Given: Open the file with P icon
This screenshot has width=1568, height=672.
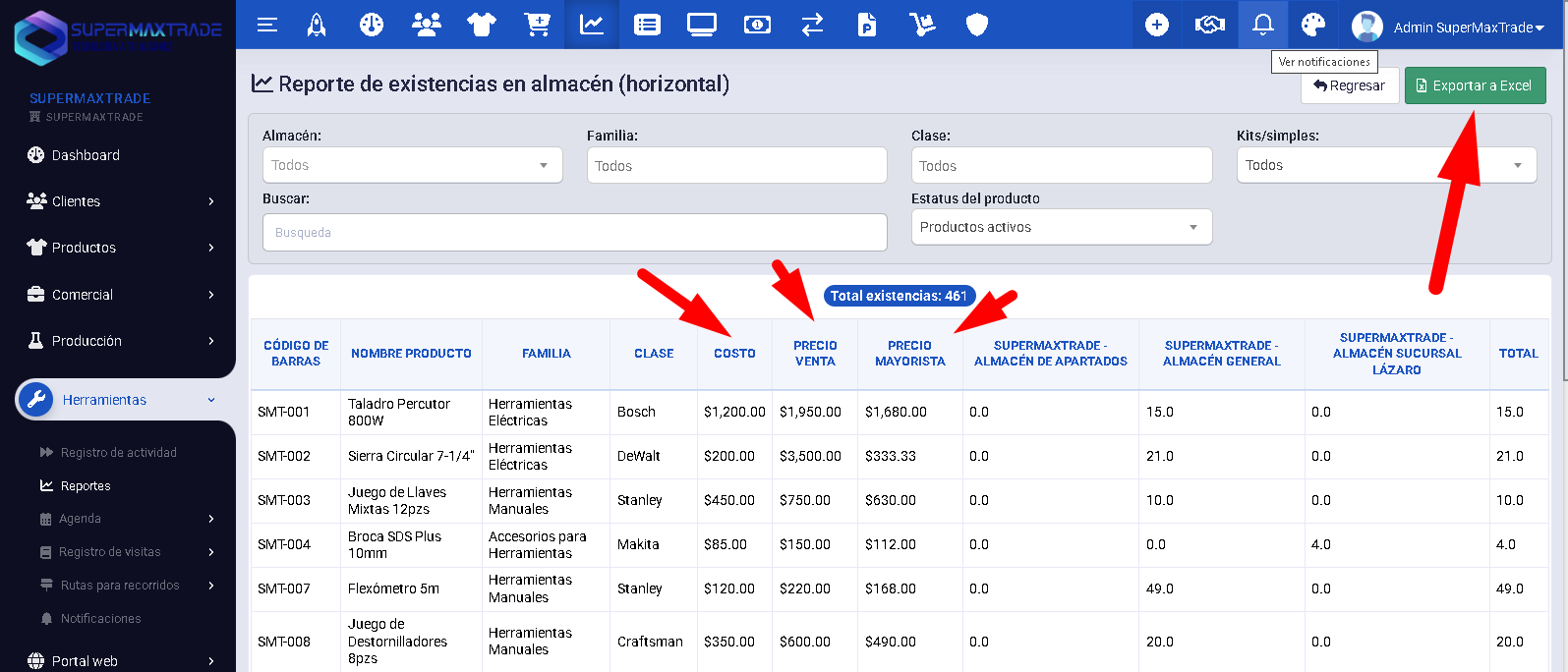Looking at the screenshot, I should click(867, 25).
